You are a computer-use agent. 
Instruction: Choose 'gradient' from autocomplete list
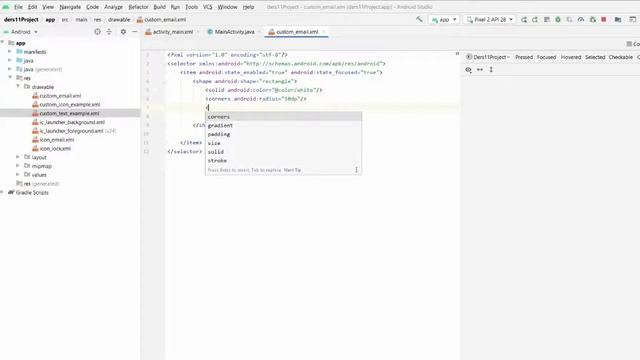point(283,125)
